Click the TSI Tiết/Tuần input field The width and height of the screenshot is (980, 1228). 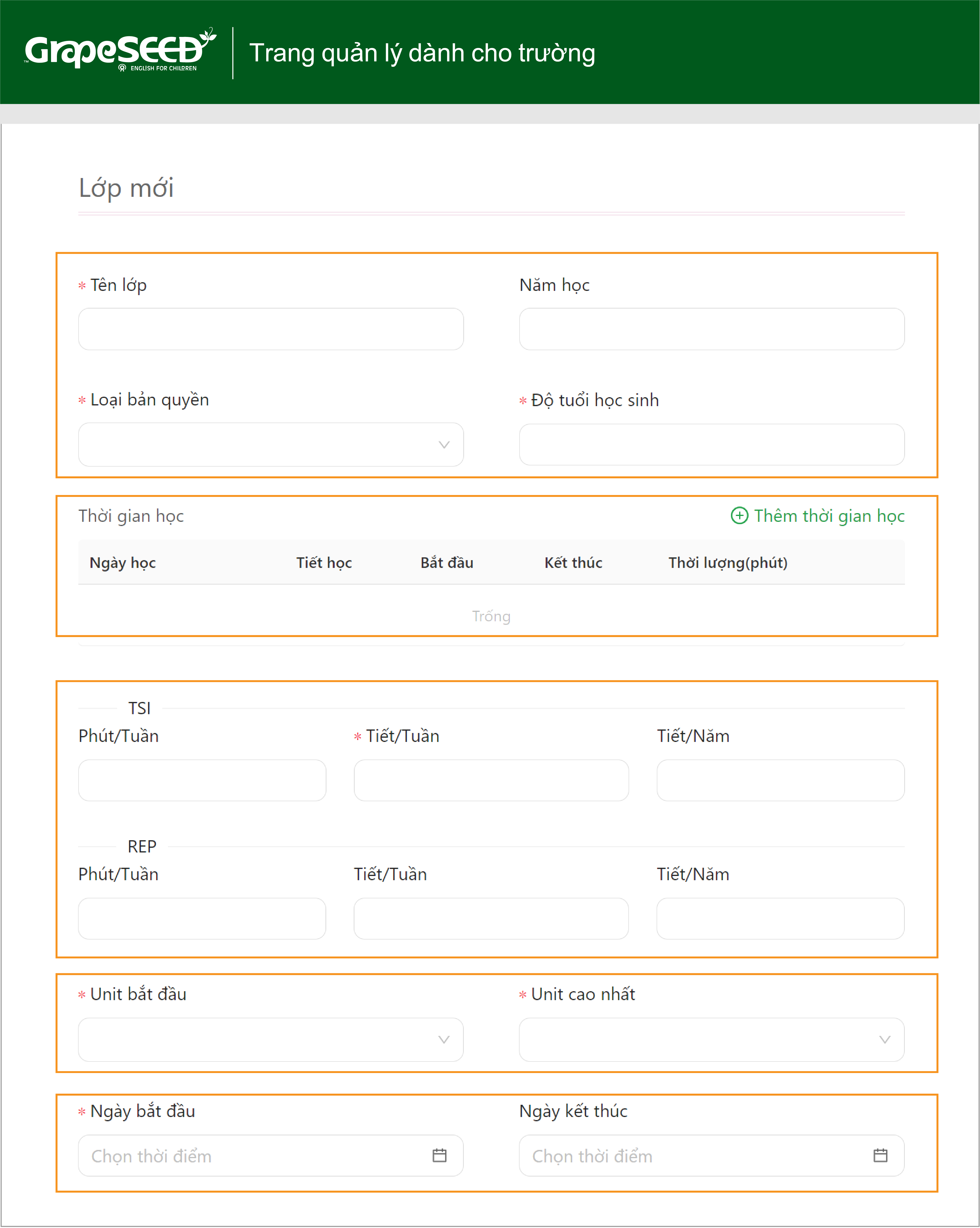click(491, 780)
